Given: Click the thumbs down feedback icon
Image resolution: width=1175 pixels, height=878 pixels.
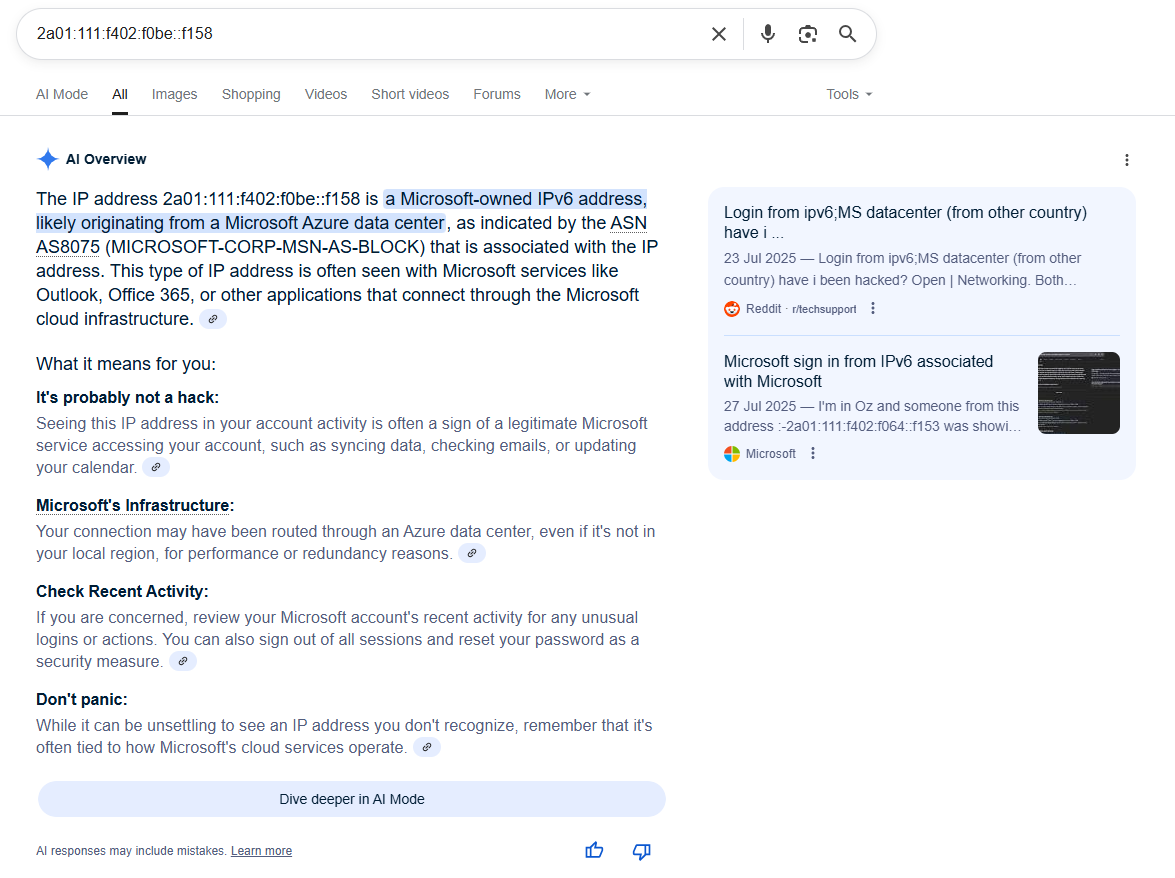Looking at the screenshot, I should point(641,851).
